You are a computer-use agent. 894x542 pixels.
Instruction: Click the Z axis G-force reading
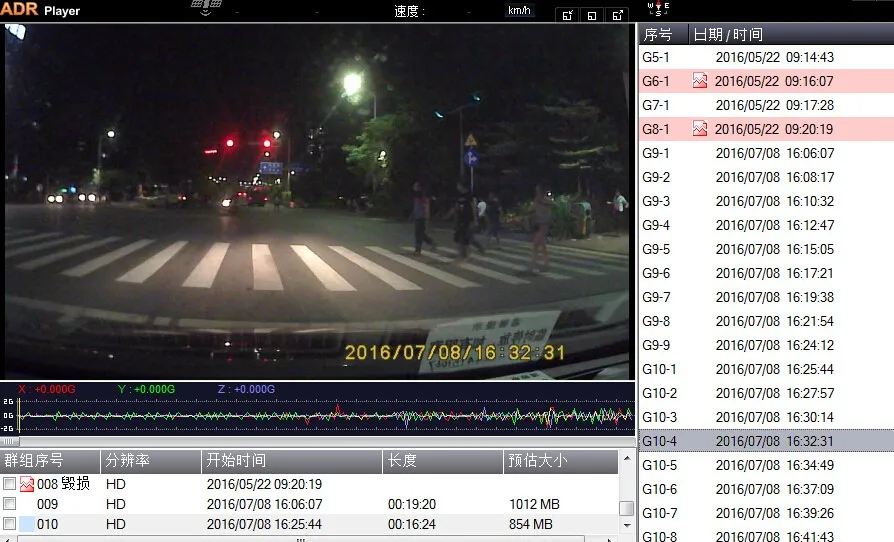pyautogui.click(x=246, y=389)
